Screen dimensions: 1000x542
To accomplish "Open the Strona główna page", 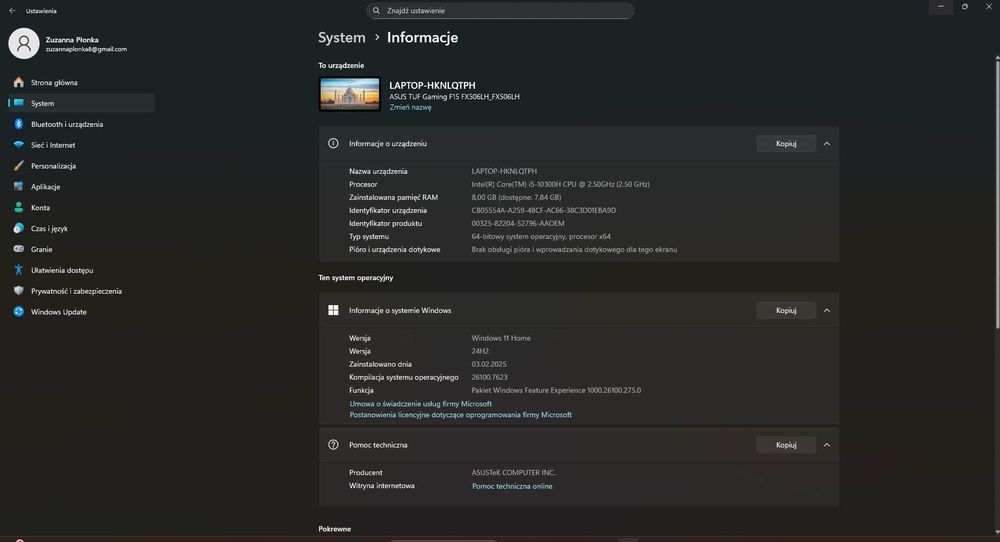I will [x=81, y=82].
